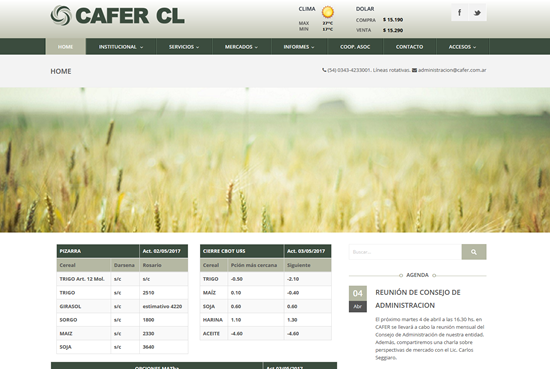Click the 04 Abr date badge
The height and width of the screenshot is (369, 550).
coord(358,299)
